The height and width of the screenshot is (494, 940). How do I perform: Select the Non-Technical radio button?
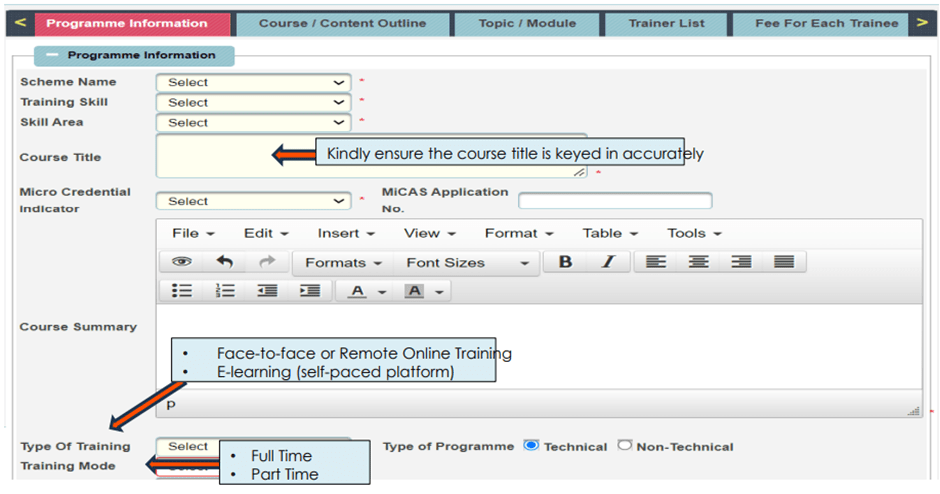(x=625, y=446)
